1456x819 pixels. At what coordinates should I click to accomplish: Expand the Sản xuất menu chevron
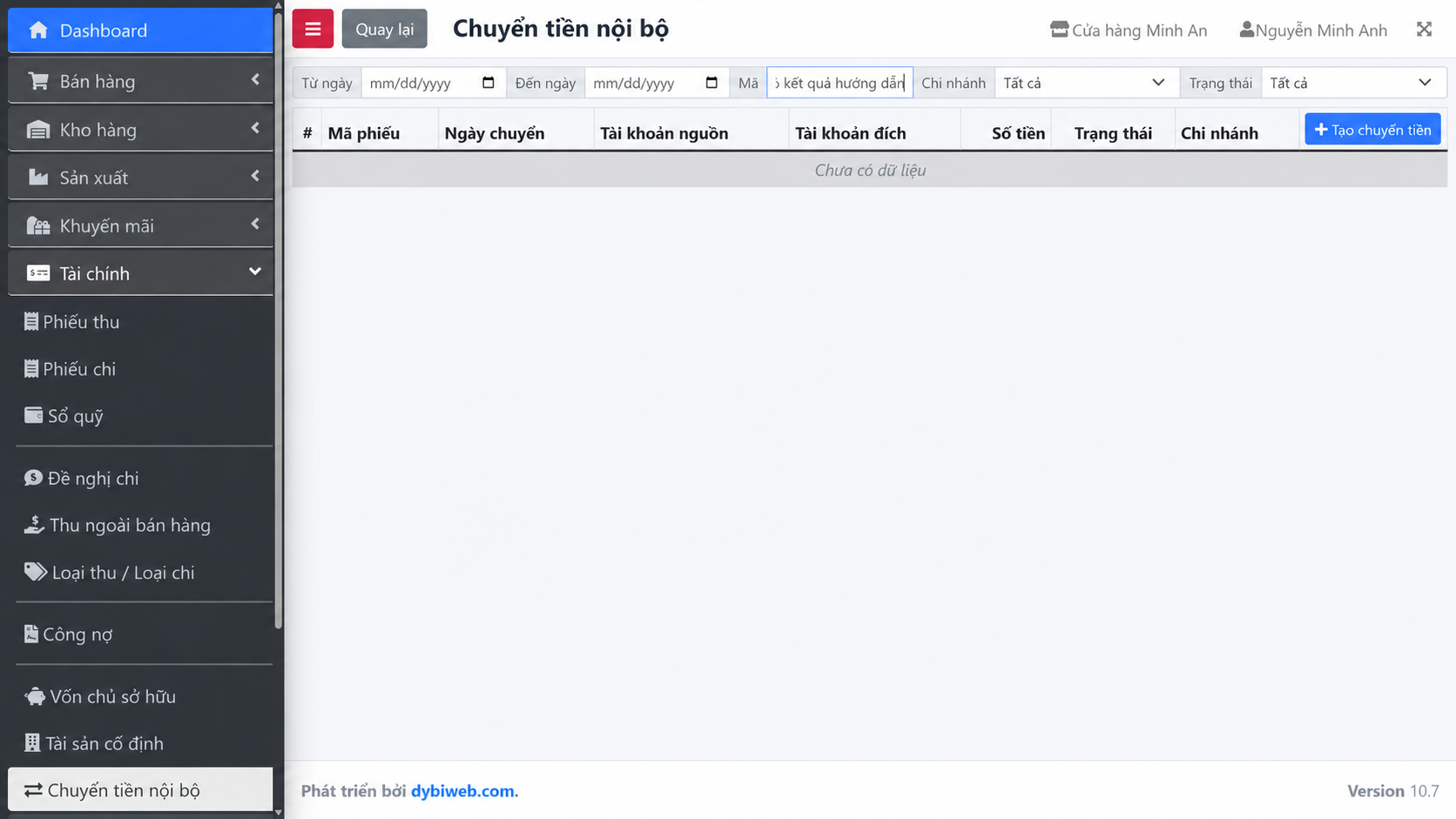coord(255,176)
